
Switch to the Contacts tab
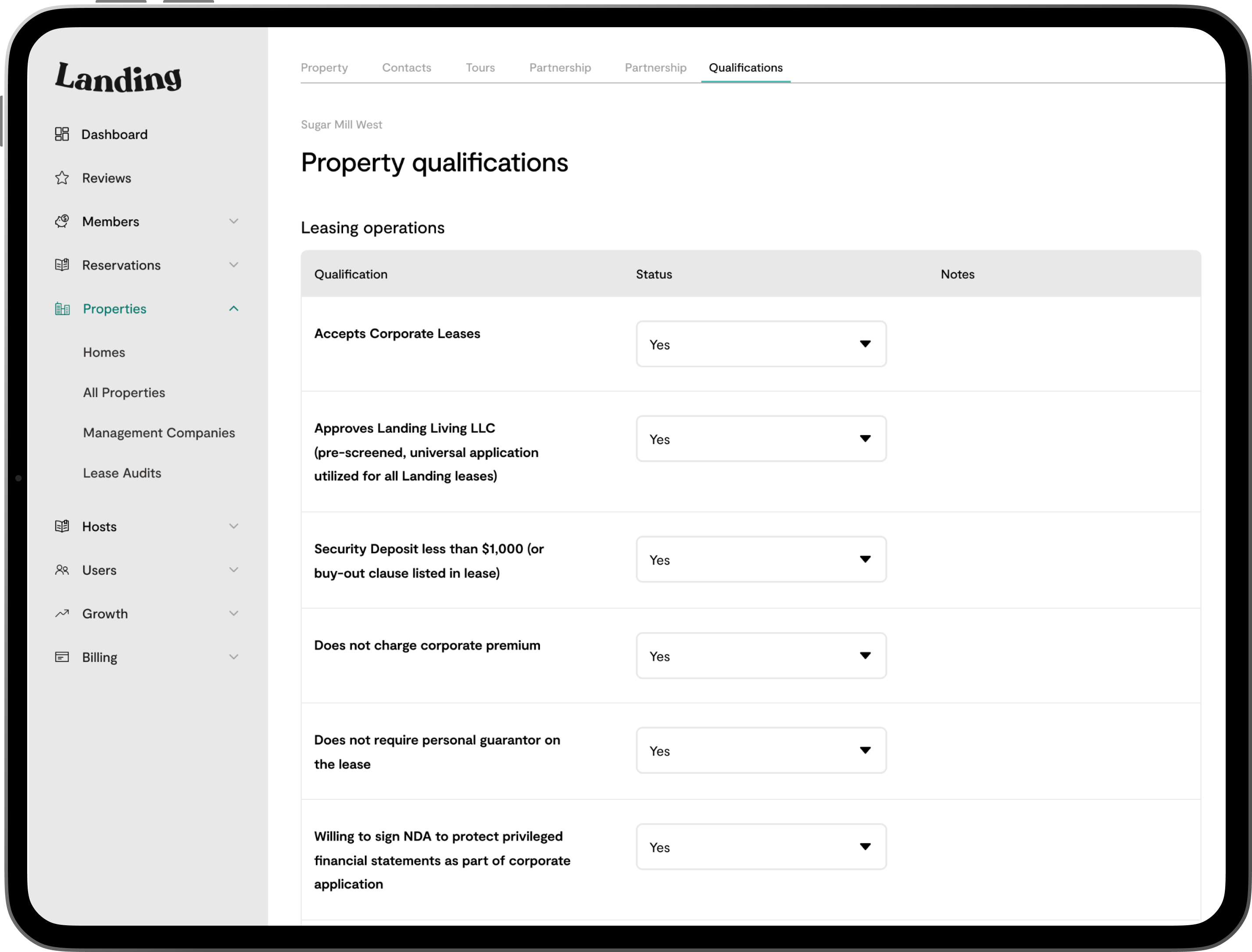(x=406, y=68)
